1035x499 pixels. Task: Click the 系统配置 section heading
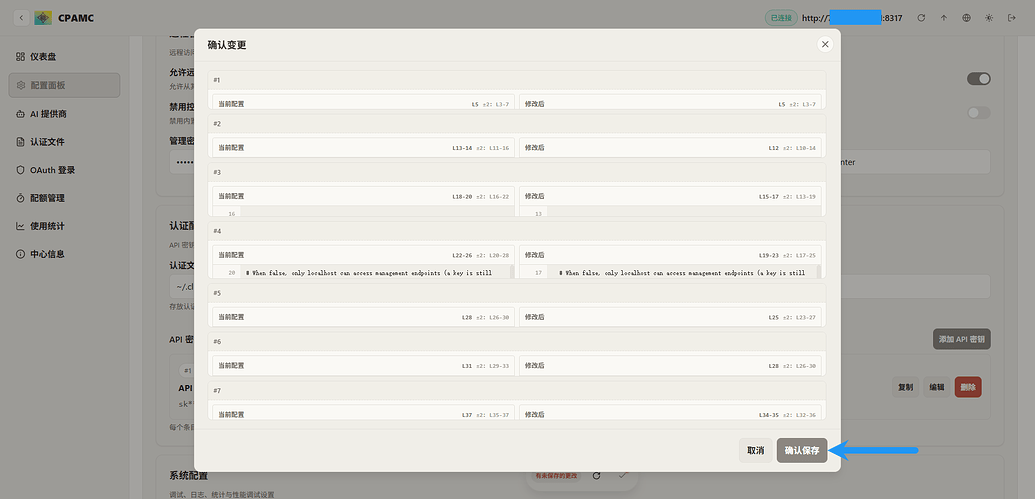tap(189, 475)
